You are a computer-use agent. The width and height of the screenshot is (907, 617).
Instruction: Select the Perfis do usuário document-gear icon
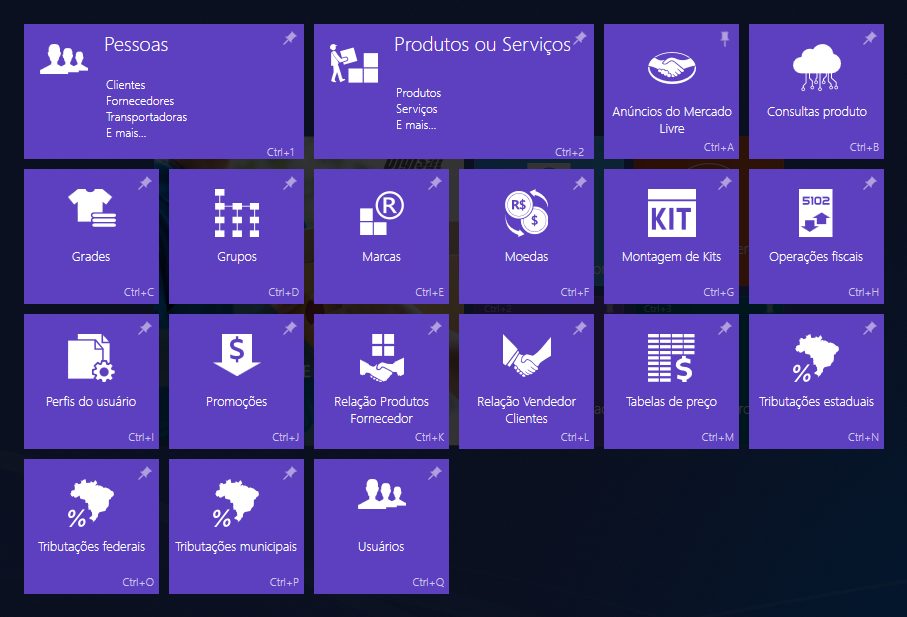pyautogui.click(x=91, y=358)
